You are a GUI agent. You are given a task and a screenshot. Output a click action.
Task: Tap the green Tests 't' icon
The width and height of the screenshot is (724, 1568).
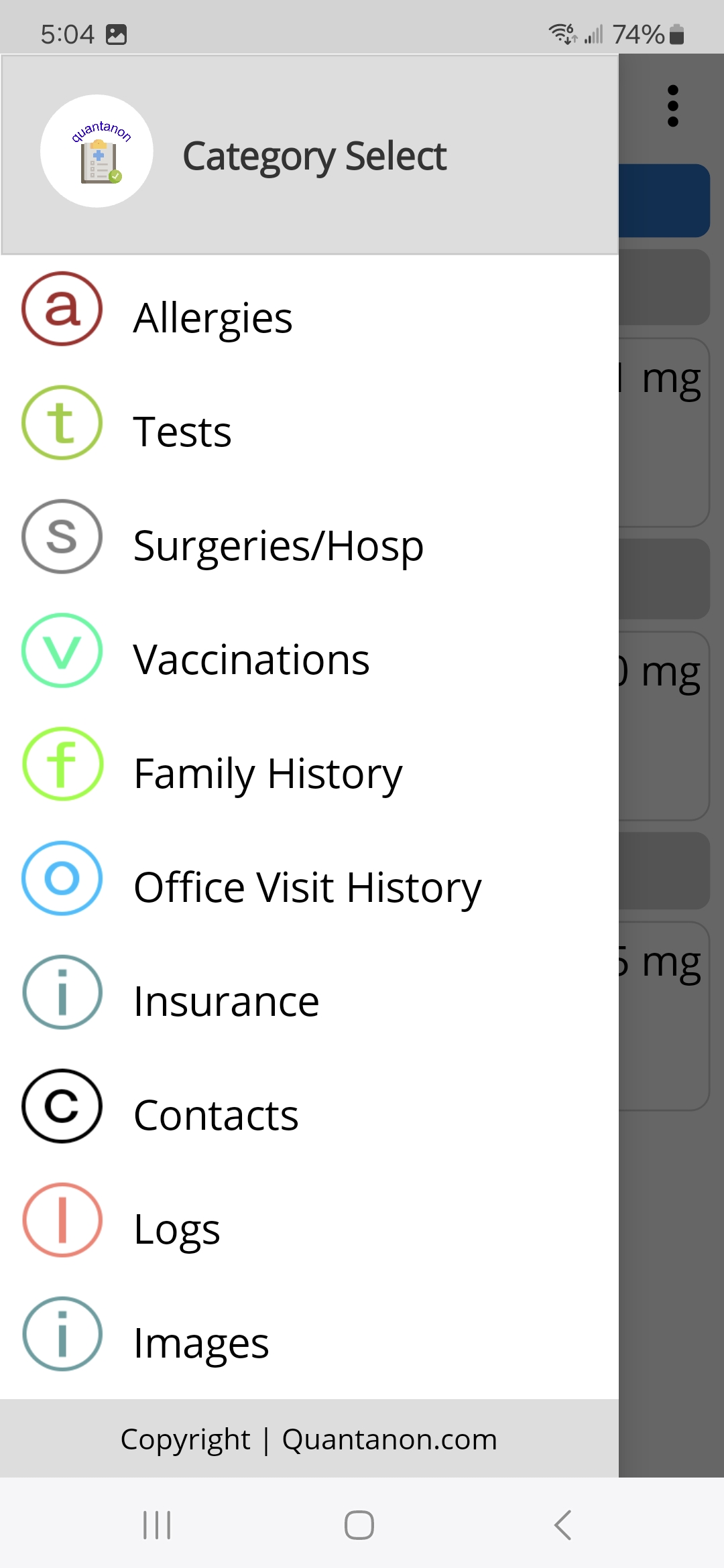62,423
